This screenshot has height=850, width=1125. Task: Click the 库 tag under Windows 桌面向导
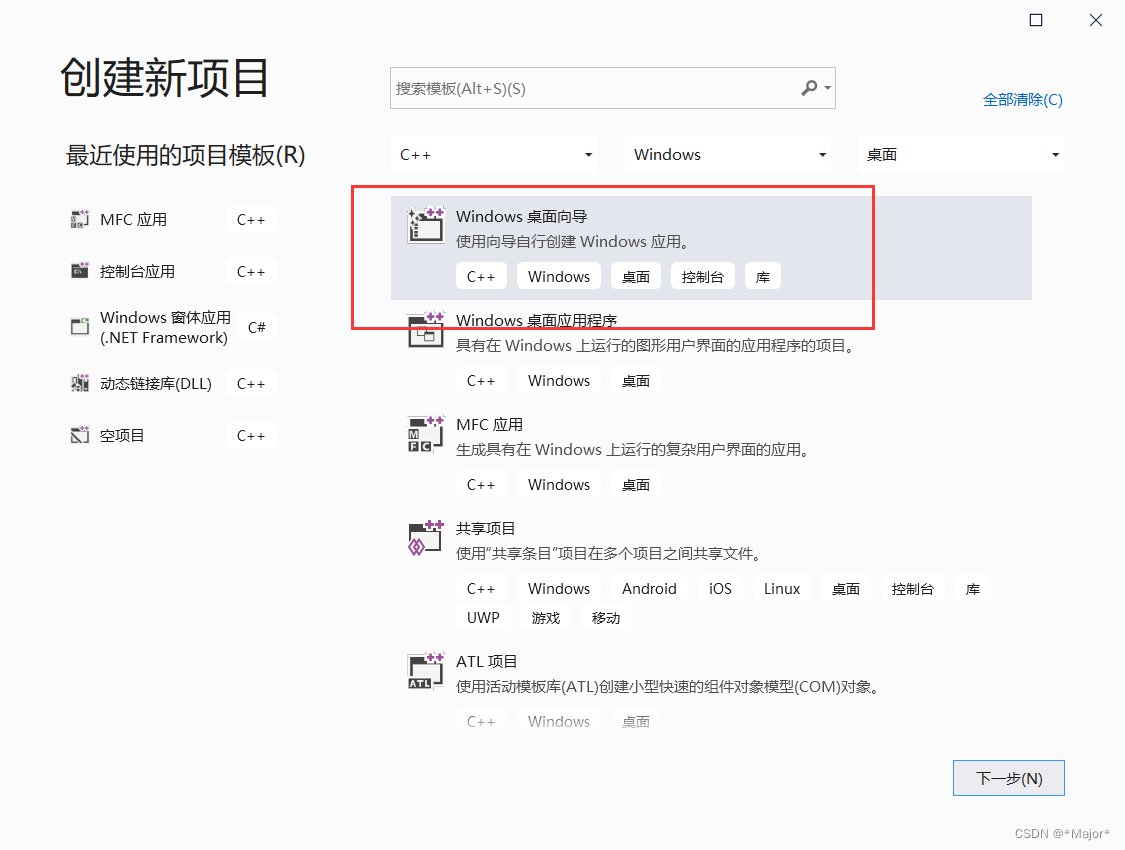coord(762,276)
